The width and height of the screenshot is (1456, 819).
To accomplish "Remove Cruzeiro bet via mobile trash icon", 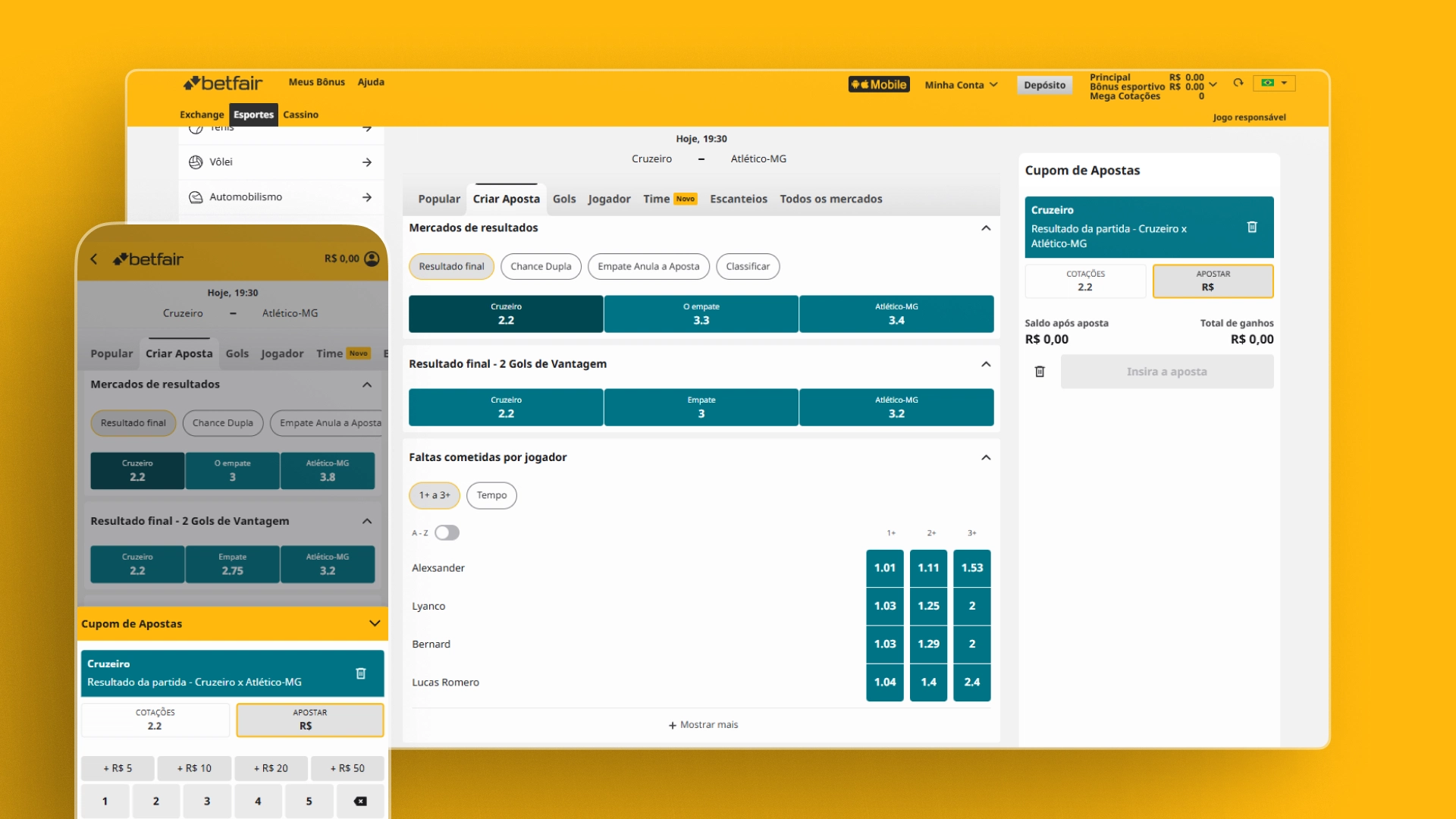I will point(361,673).
